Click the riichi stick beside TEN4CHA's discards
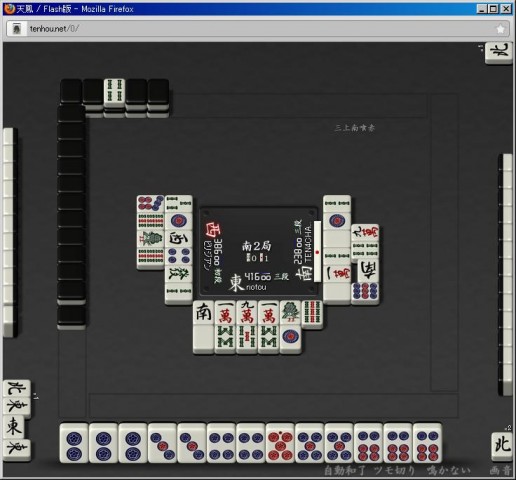The height and width of the screenshot is (480, 516). click(x=318, y=251)
